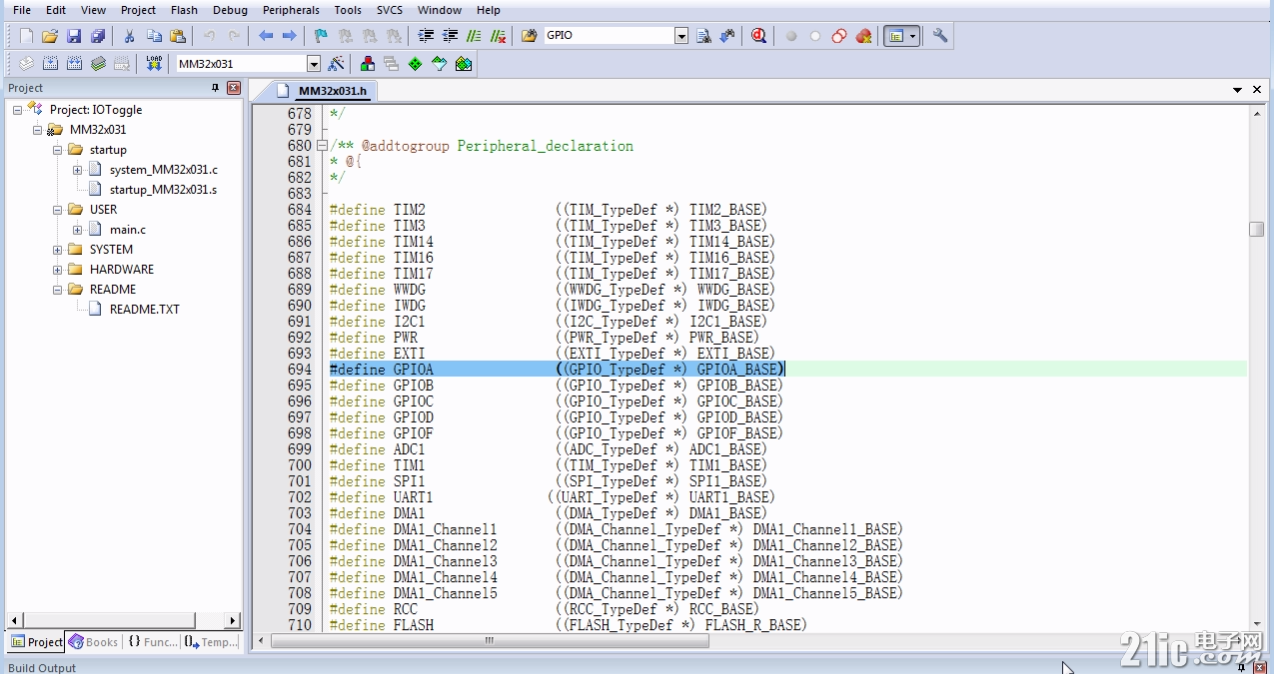1274x674 pixels.
Task: Toggle the window layout button in the toolbar
Action: (896, 36)
